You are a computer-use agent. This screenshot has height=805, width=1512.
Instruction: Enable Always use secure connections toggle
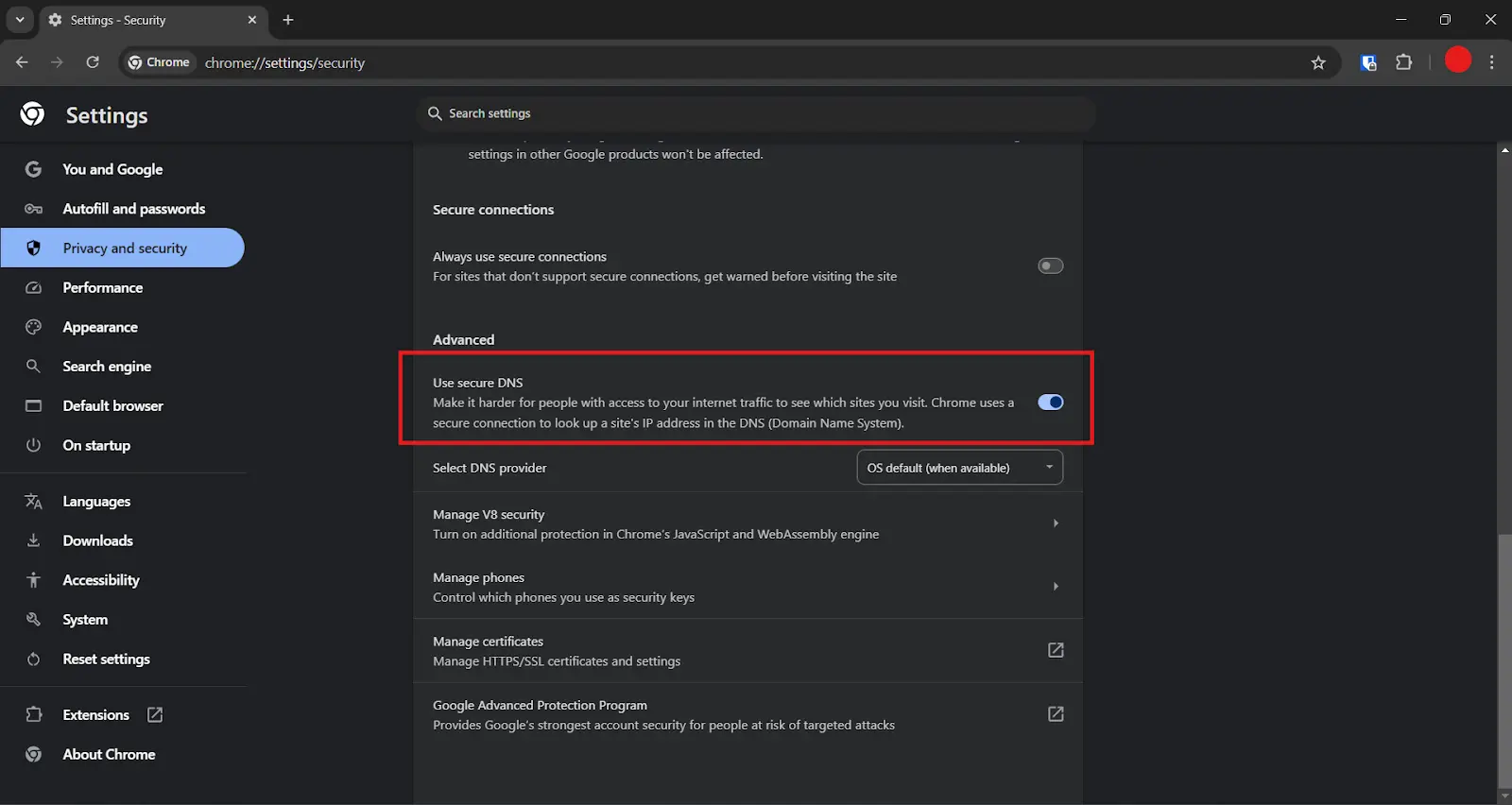point(1050,266)
